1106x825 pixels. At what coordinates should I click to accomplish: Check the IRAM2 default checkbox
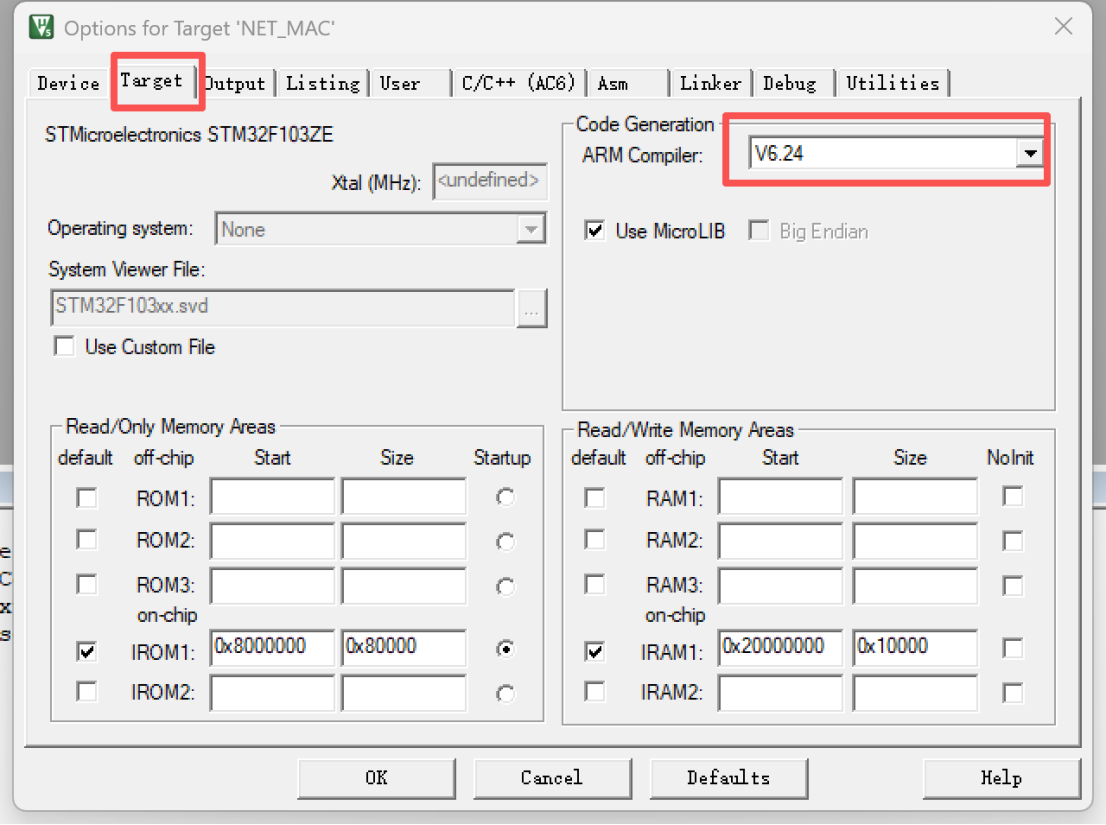(x=595, y=692)
